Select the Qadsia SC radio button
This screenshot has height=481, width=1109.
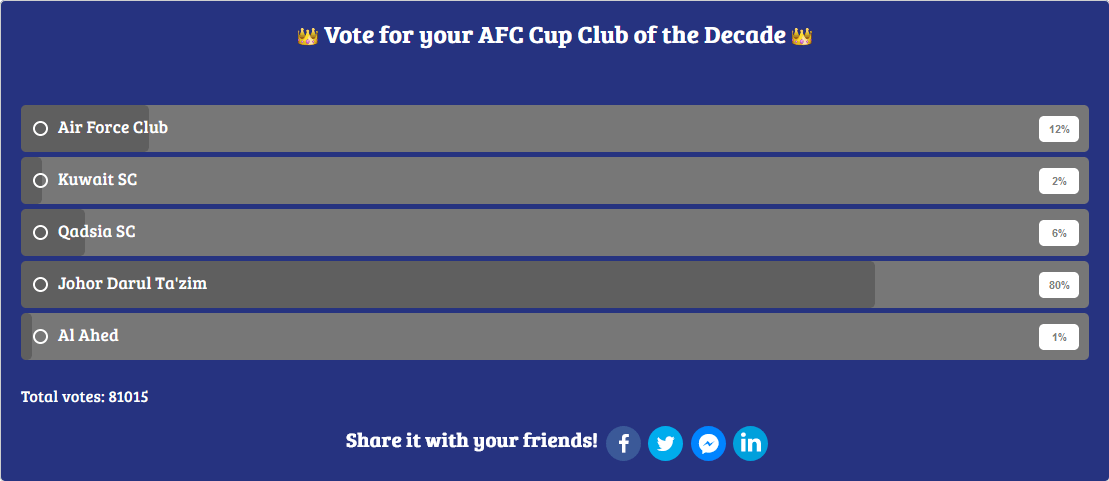click(x=41, y=233)
